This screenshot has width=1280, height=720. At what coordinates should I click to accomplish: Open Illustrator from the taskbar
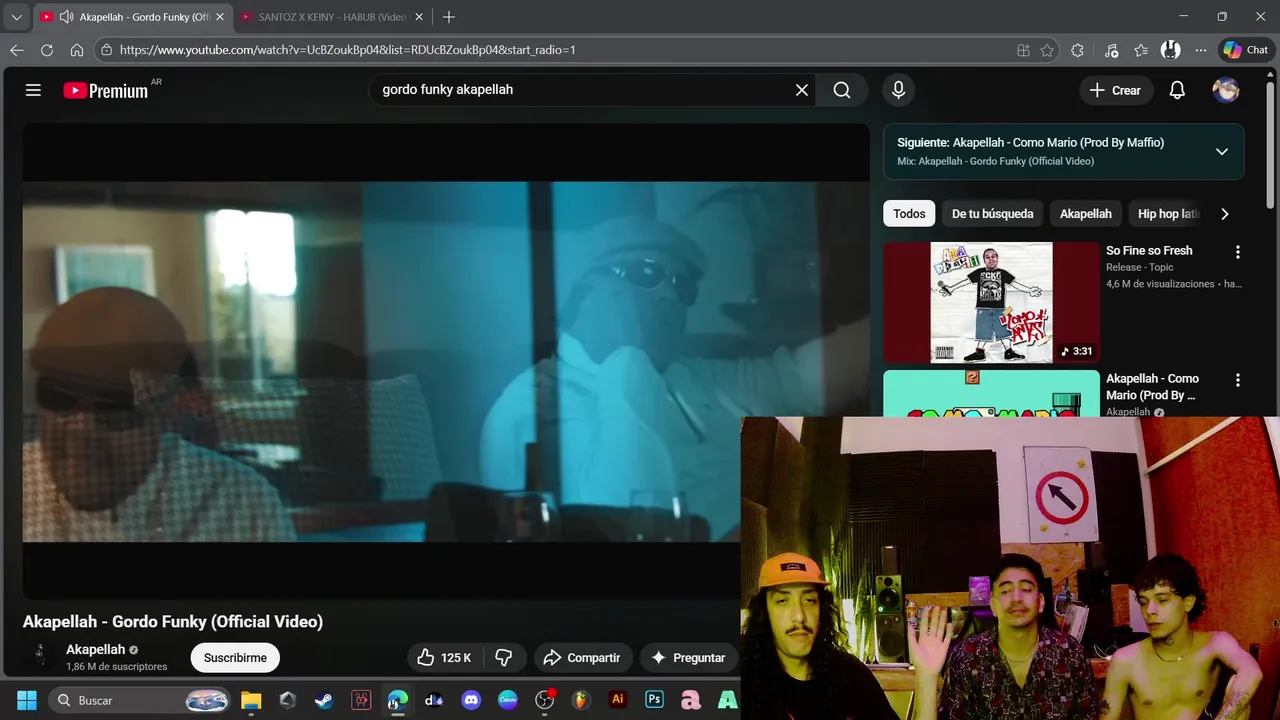(x=618, y=700)
